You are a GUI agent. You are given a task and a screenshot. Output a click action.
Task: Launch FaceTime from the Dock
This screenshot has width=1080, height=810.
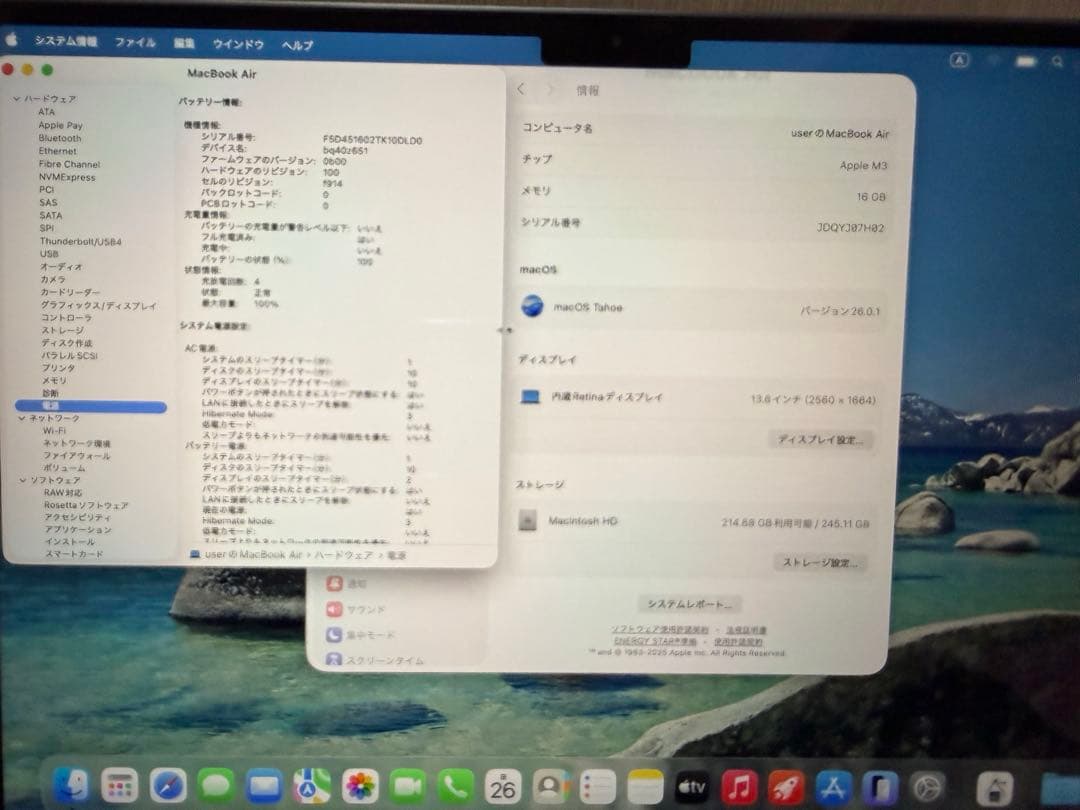[405, 786]
